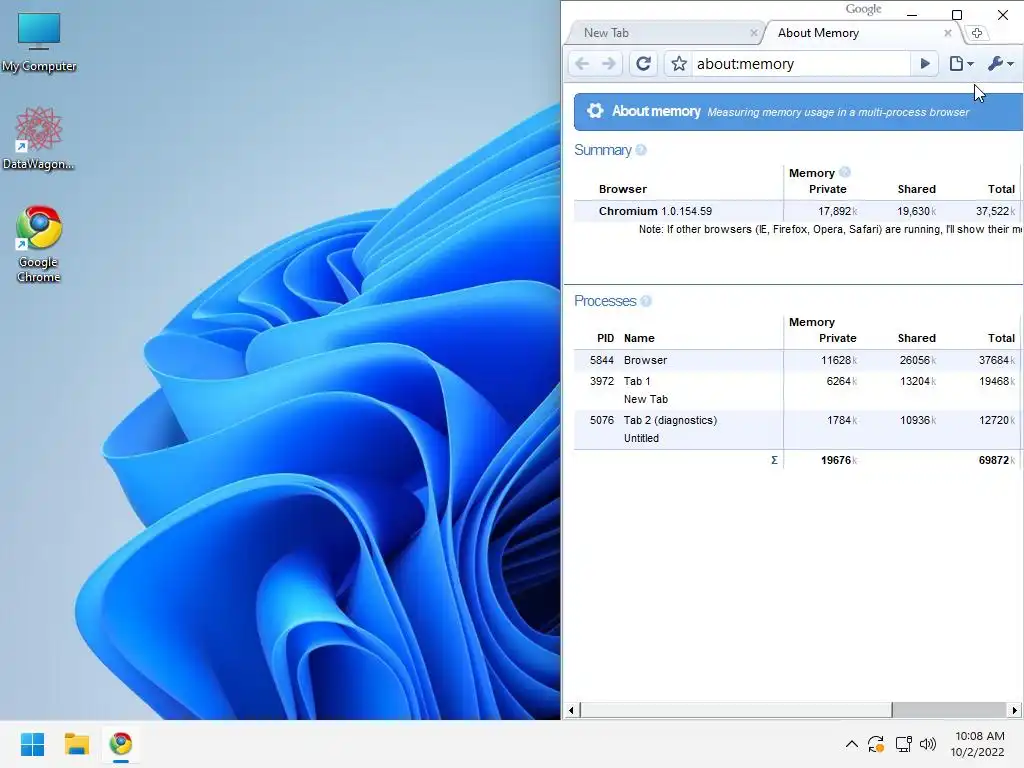This screenshot has height=768, width=1024.
Task: Close the About Memory tab
Action: tap(948, 33)
